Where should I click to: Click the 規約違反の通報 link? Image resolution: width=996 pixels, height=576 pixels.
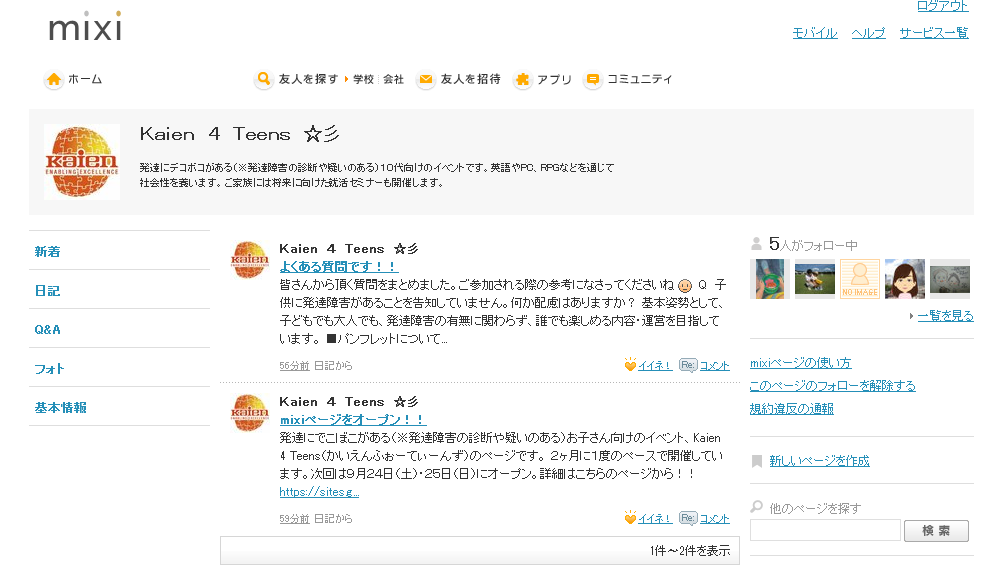click(791, 408)
